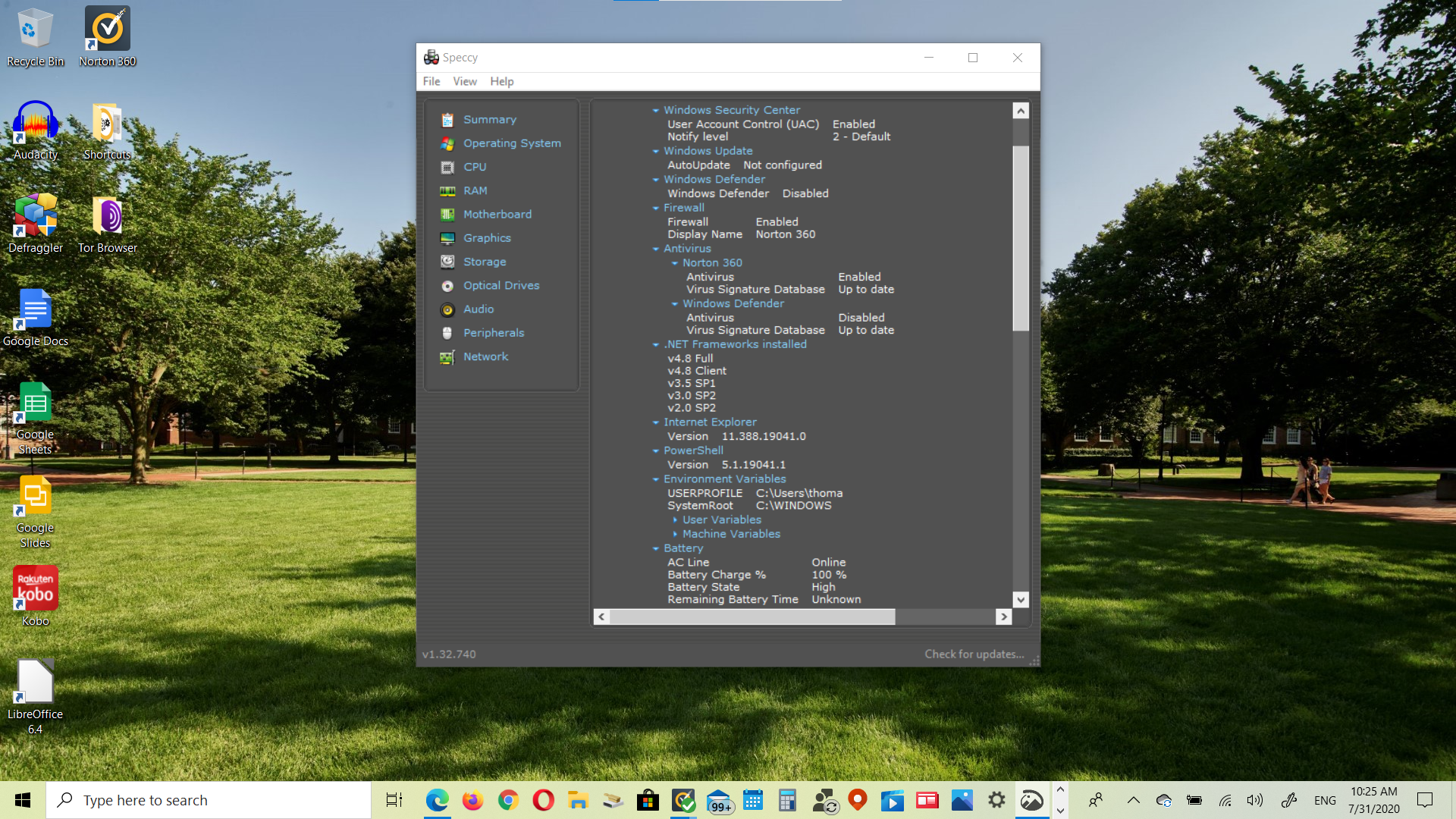
Task: Open Google Chrome taskbar icon
Action: [x=508, y=800]
